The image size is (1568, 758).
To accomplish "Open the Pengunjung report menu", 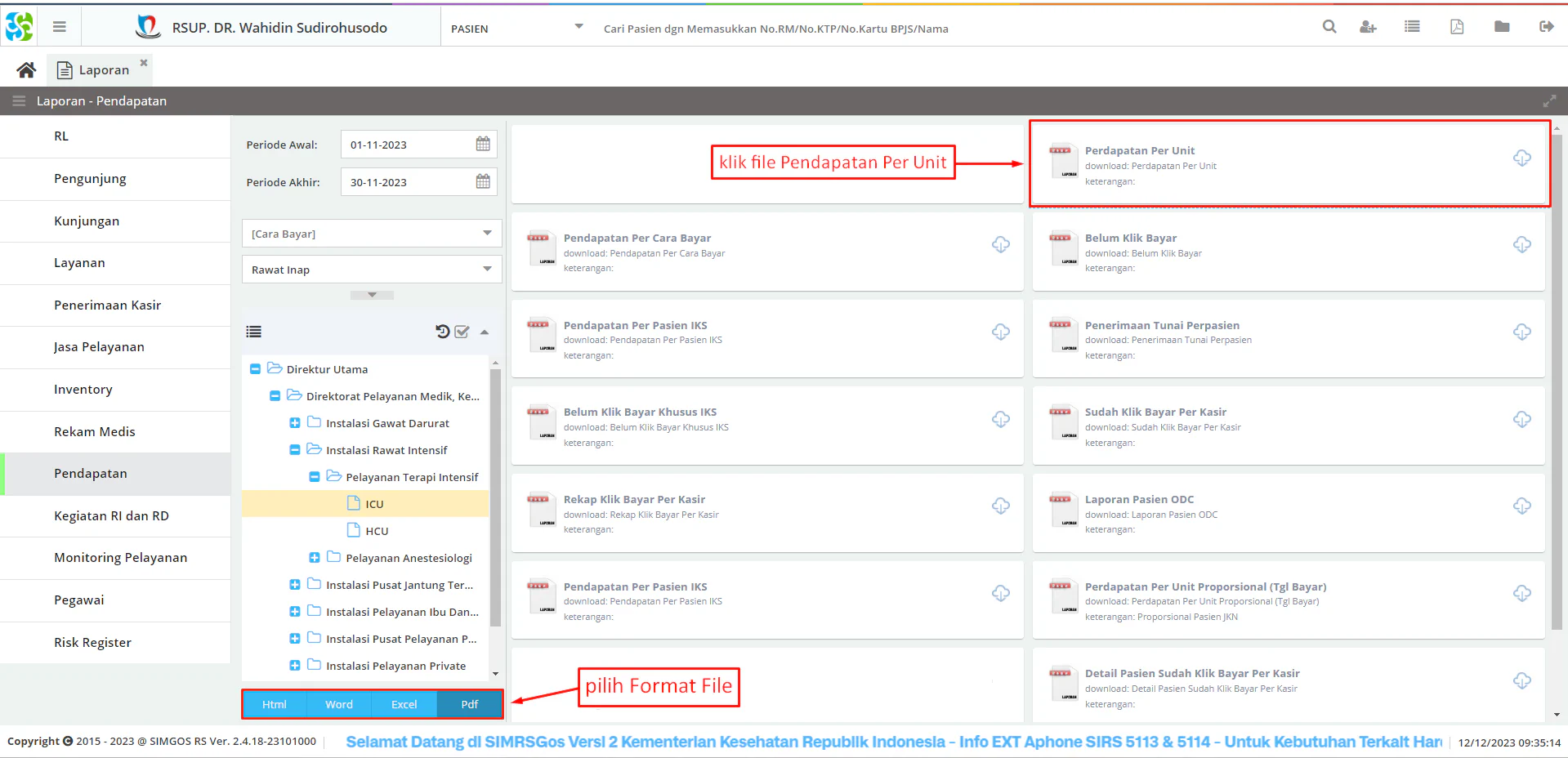I will (115, 179).
